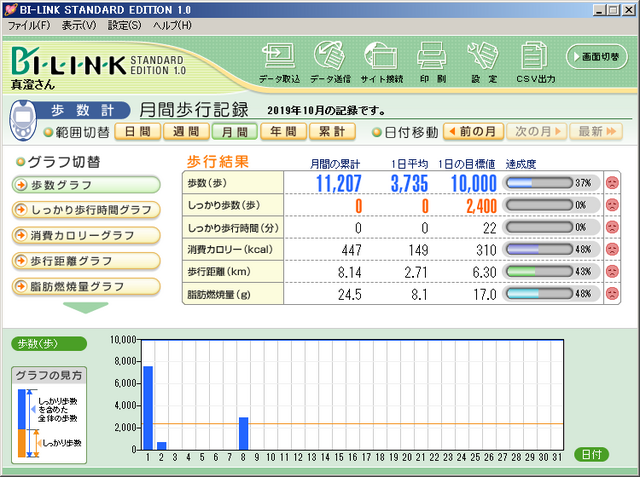Click the 日付 green axis label
Image resolution: width=640 pixels, height=477 pixels.
click(x=591, y=454)
